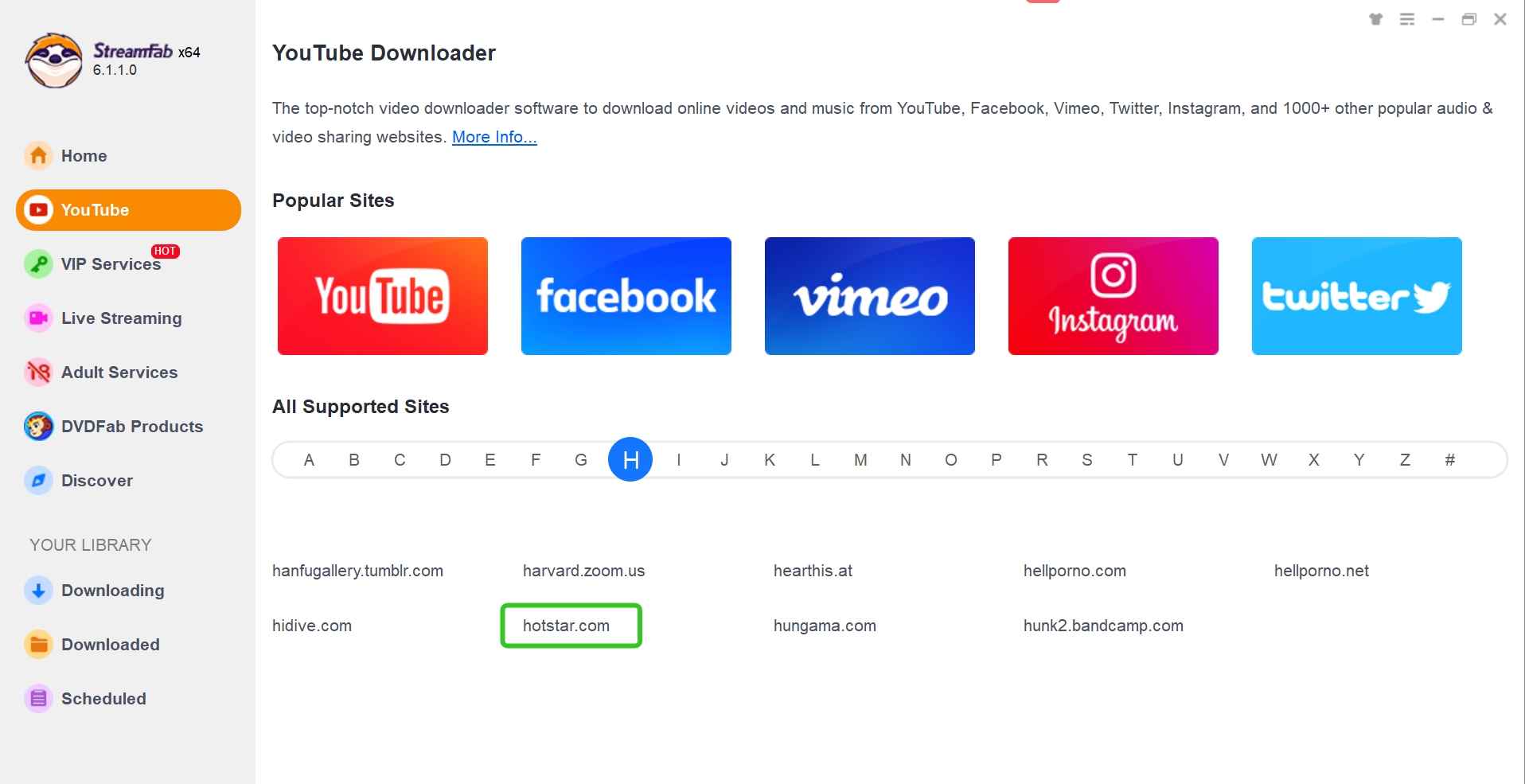Filter supported sites by letter M
This screenshot has height=784, width=1525.
click(860, 460)
